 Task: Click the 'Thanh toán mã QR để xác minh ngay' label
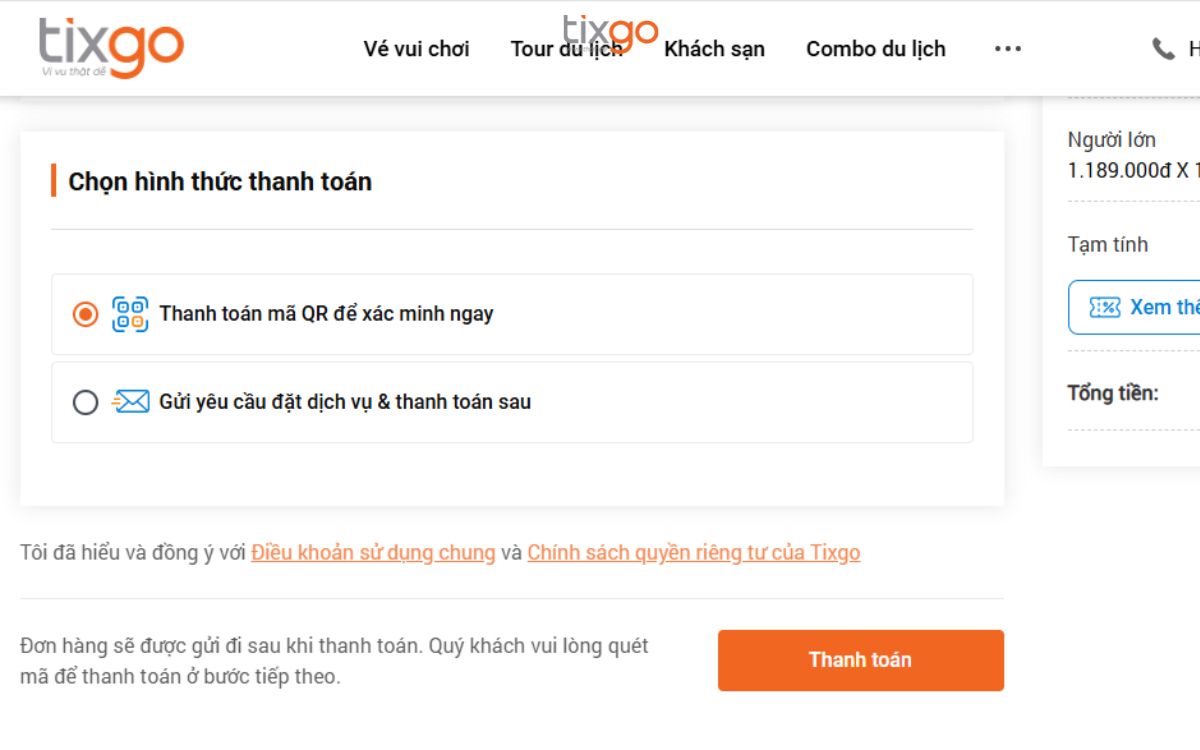click(326, 314)
